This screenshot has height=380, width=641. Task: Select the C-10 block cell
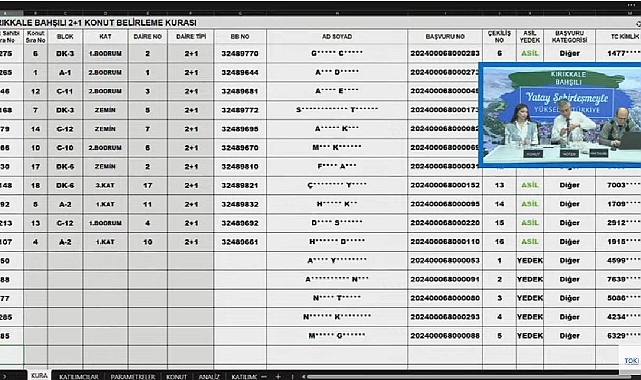(x=65, y=148)
